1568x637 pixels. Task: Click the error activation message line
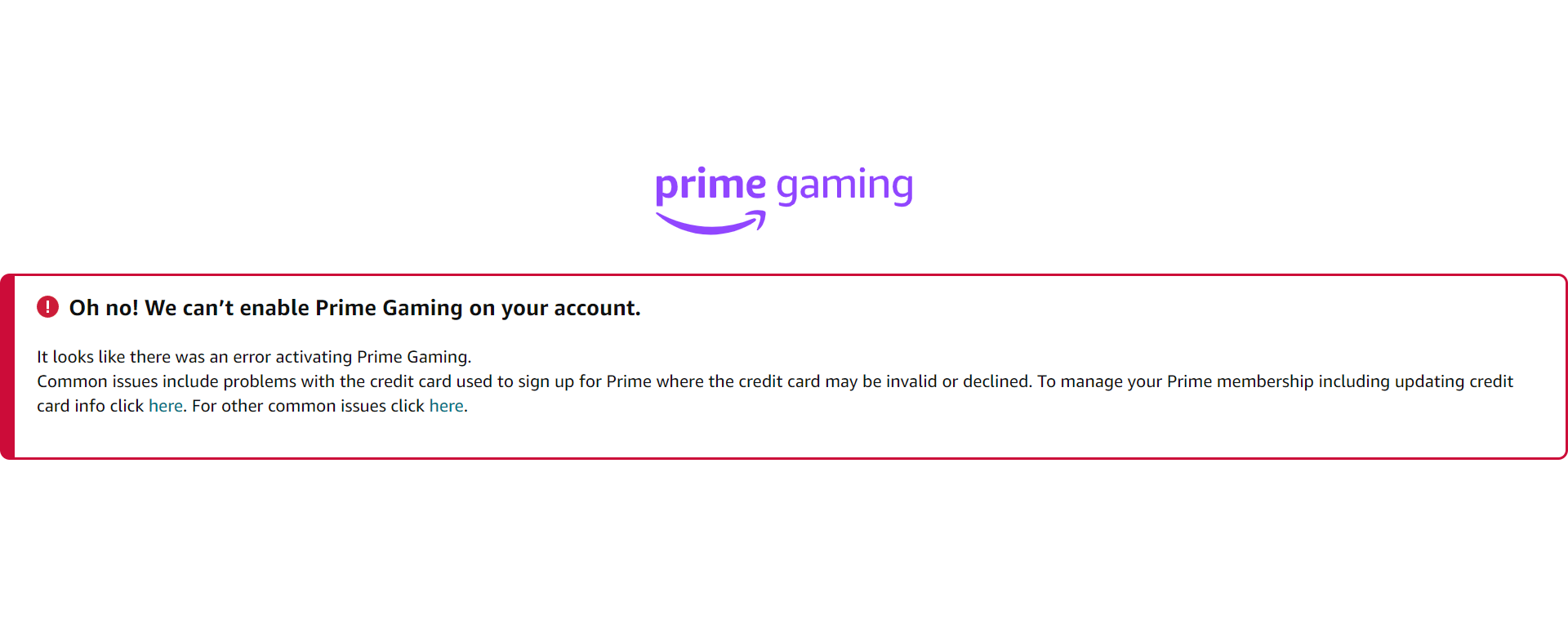[253, 356]
